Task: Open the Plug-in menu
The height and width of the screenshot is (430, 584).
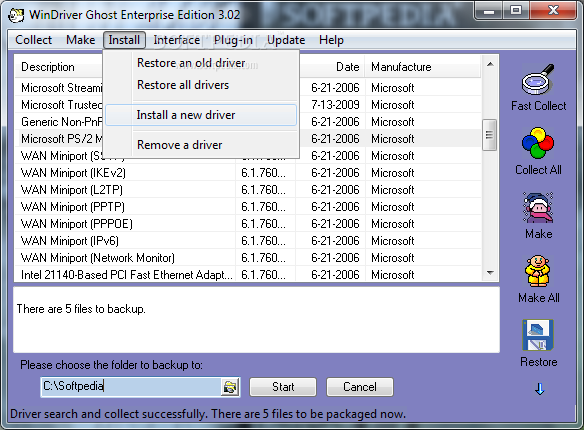Action: (233, 40)
